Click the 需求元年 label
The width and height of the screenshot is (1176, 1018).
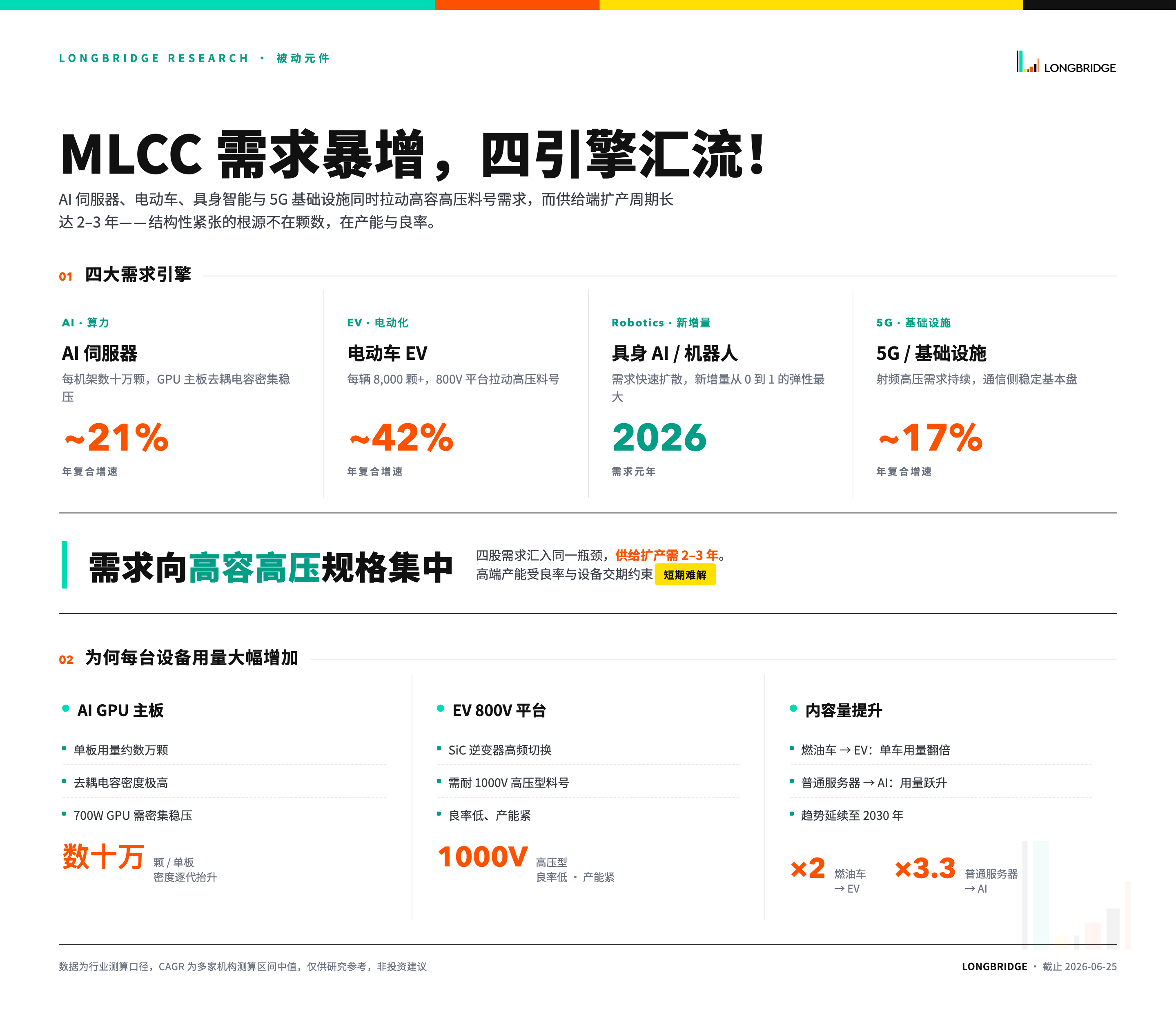634,471
